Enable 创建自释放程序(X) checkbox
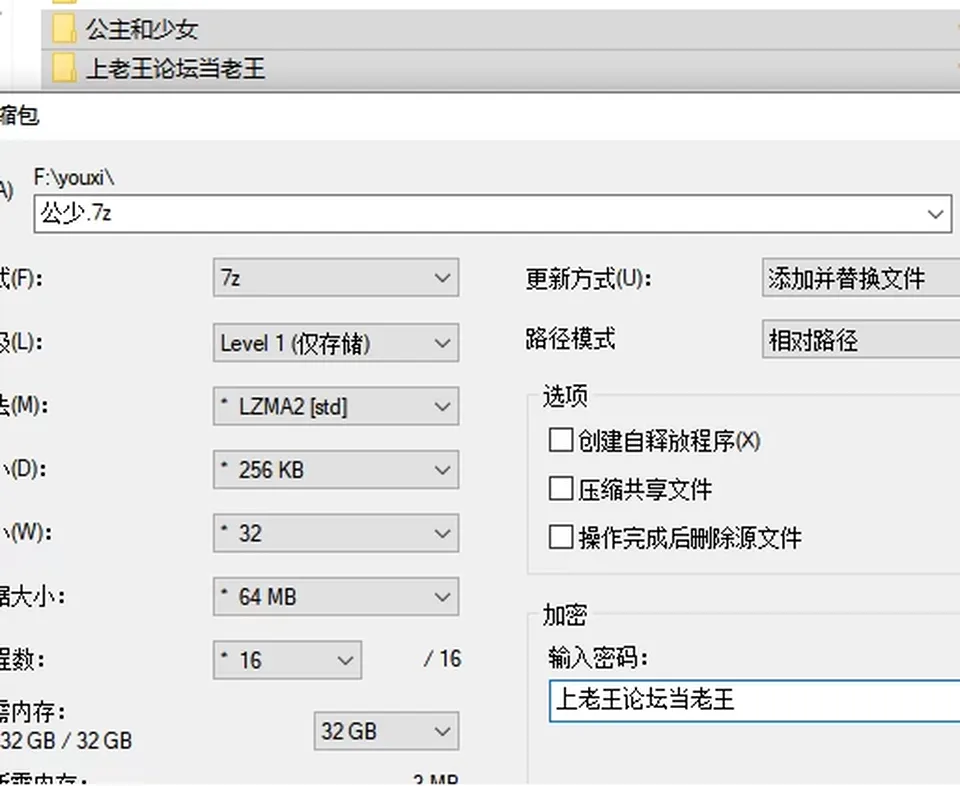960x786 pixels. tap(561, 440)
